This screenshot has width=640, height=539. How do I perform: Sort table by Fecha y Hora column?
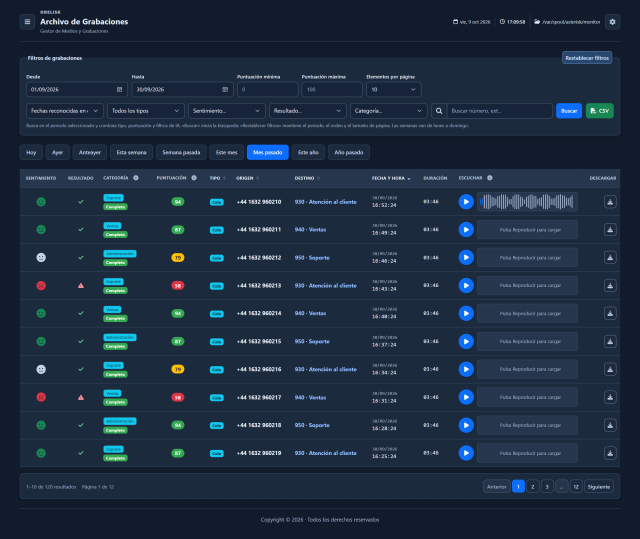[391, 178]
